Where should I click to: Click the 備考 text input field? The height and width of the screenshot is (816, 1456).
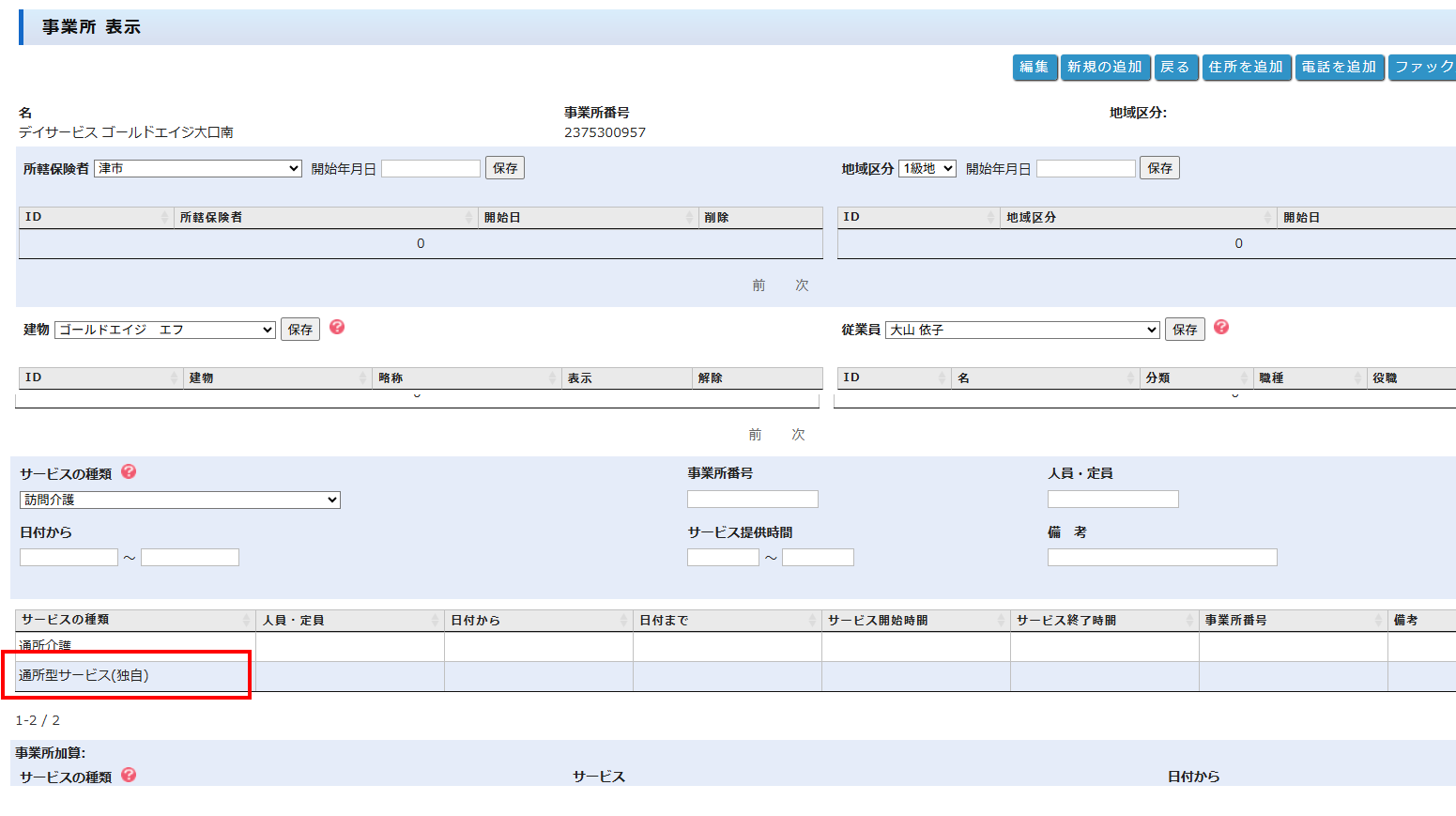(1161, 558)
